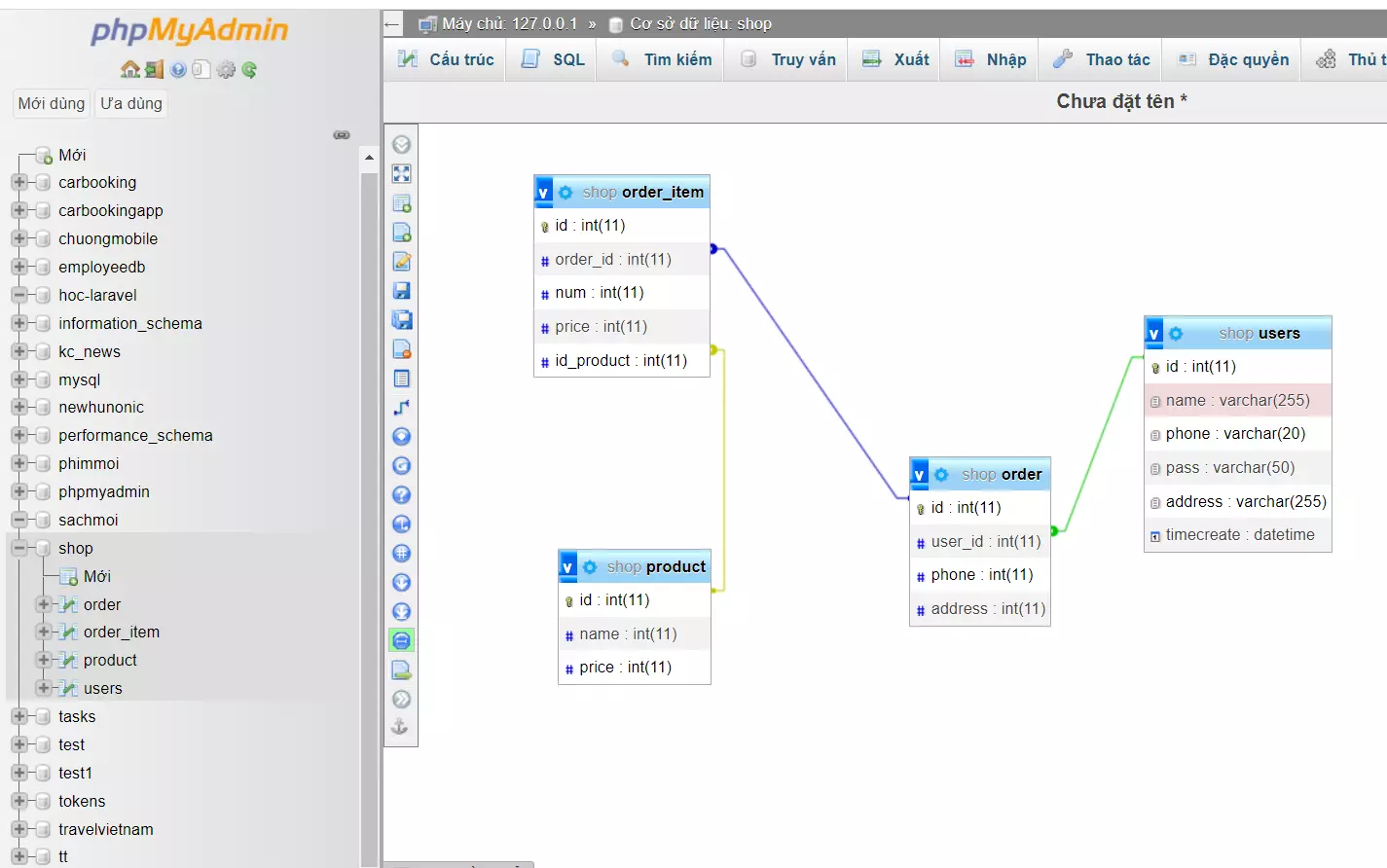Select the name : varchar(255) row in users
The width and height of the screenshot is (1387, 868).
pyautogui.click(x=1238, y=400)
